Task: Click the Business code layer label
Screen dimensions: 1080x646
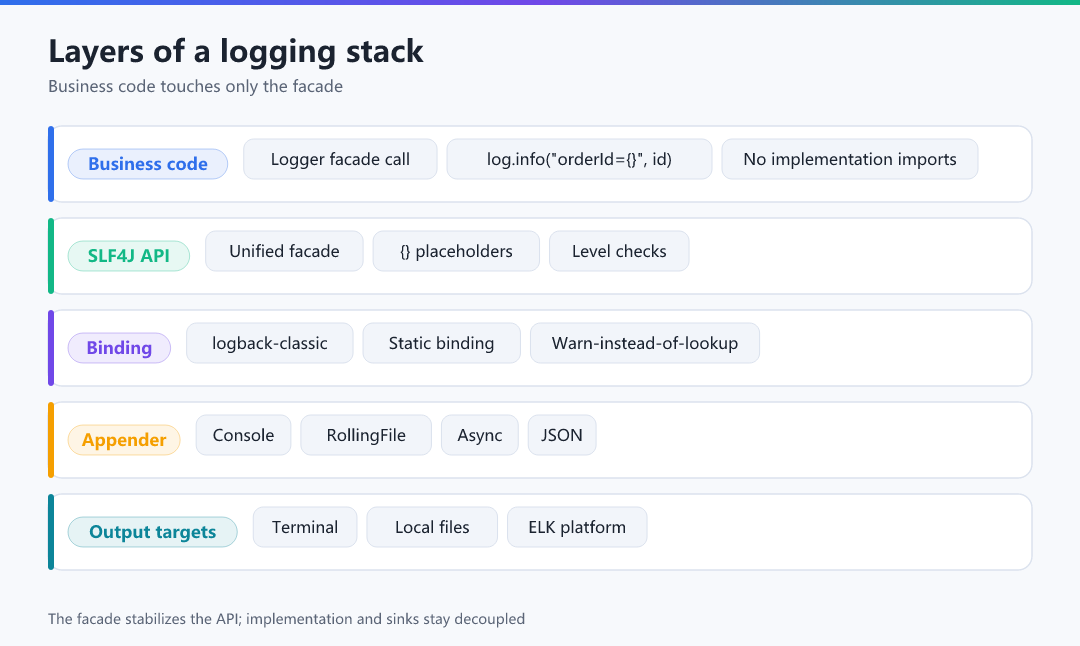Action: (x=147, y=164)
